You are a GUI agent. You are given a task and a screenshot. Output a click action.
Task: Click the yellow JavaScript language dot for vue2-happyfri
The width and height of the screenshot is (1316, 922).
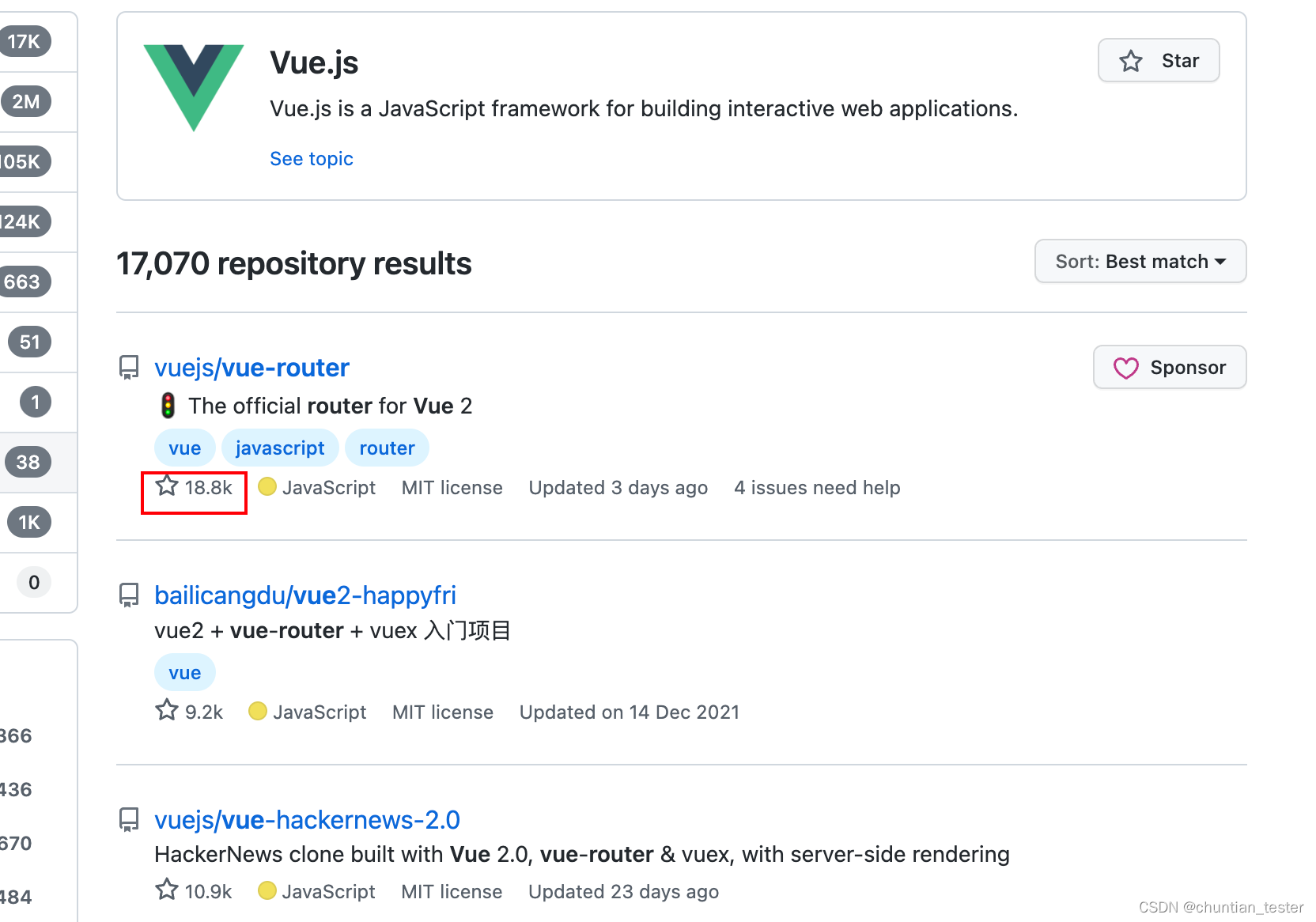257,712
